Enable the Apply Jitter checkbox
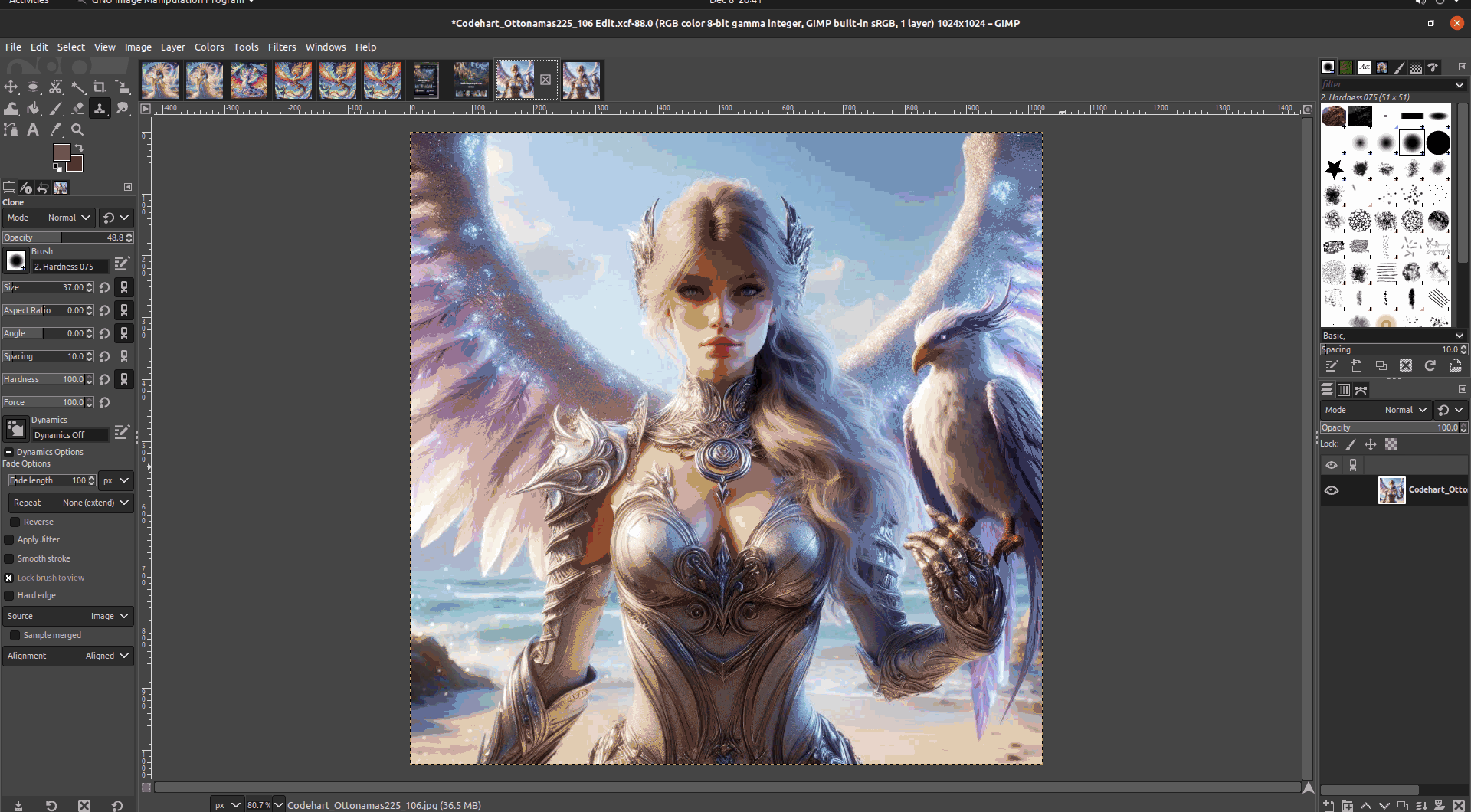This screenshot has height=812, width=1471. click(9, 540)
